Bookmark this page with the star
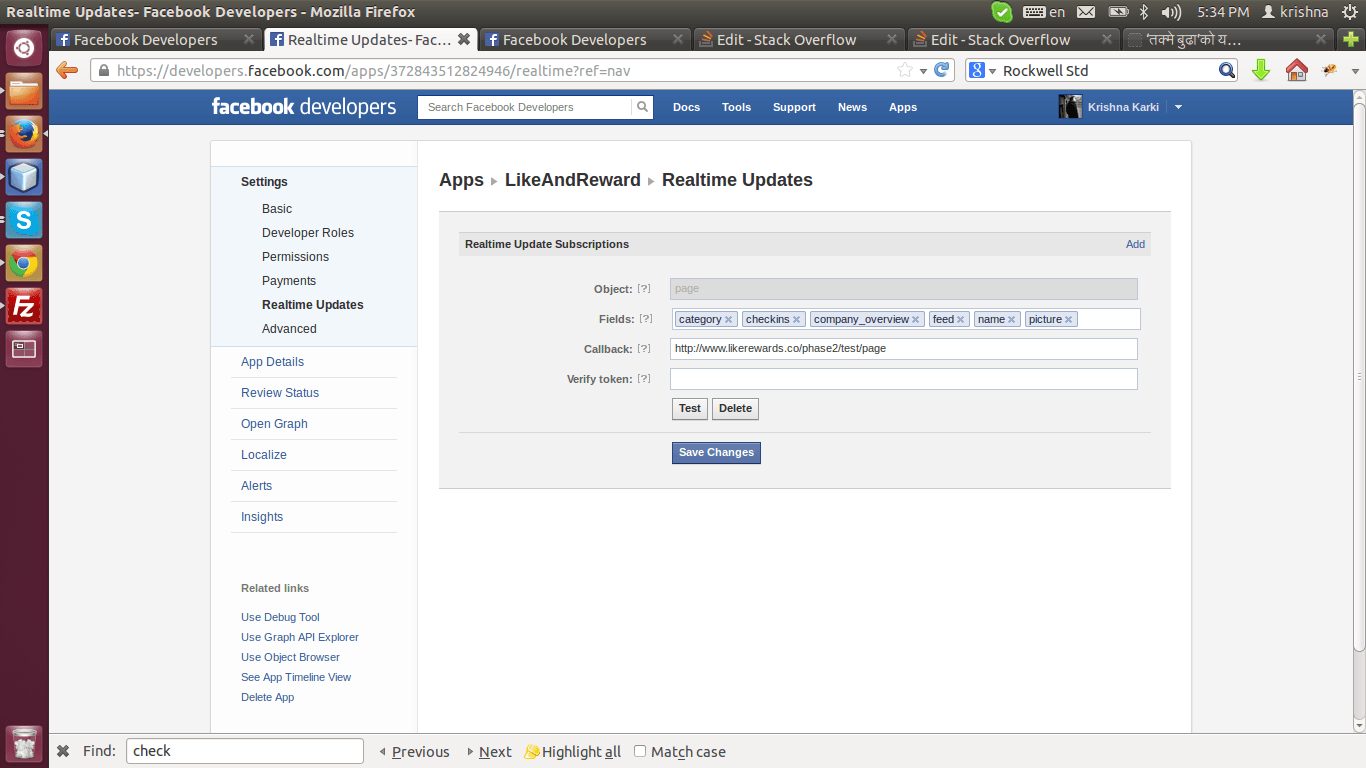The width and height of the screenshot is (1366, 768). [905, 70]
